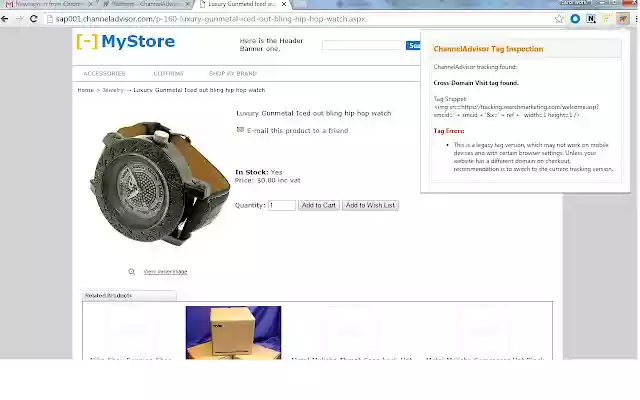This screenshot has width=640, height=400.
Task: Click the ChannelAdvisor Tag Inspection heading
Action: click(x=488, y=49)
